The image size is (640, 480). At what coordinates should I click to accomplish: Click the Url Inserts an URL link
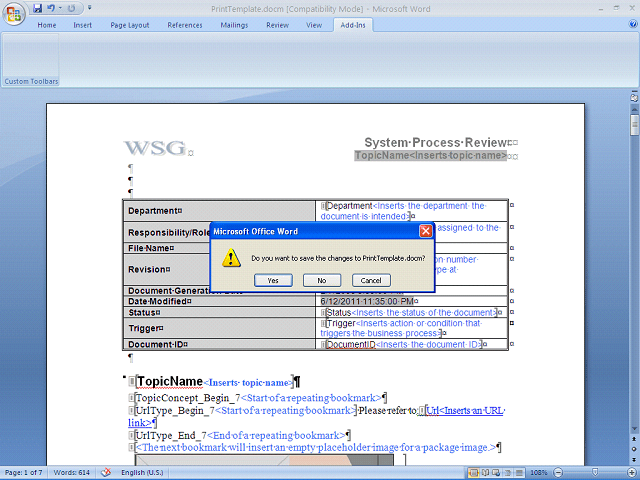tap(465, 410)
